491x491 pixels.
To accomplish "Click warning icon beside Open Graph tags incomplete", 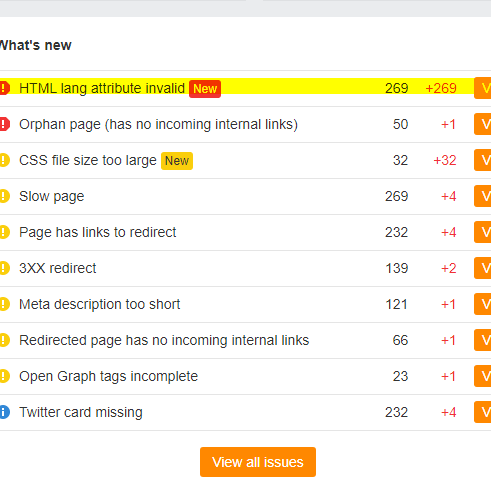I will click(x=4, y=376).
